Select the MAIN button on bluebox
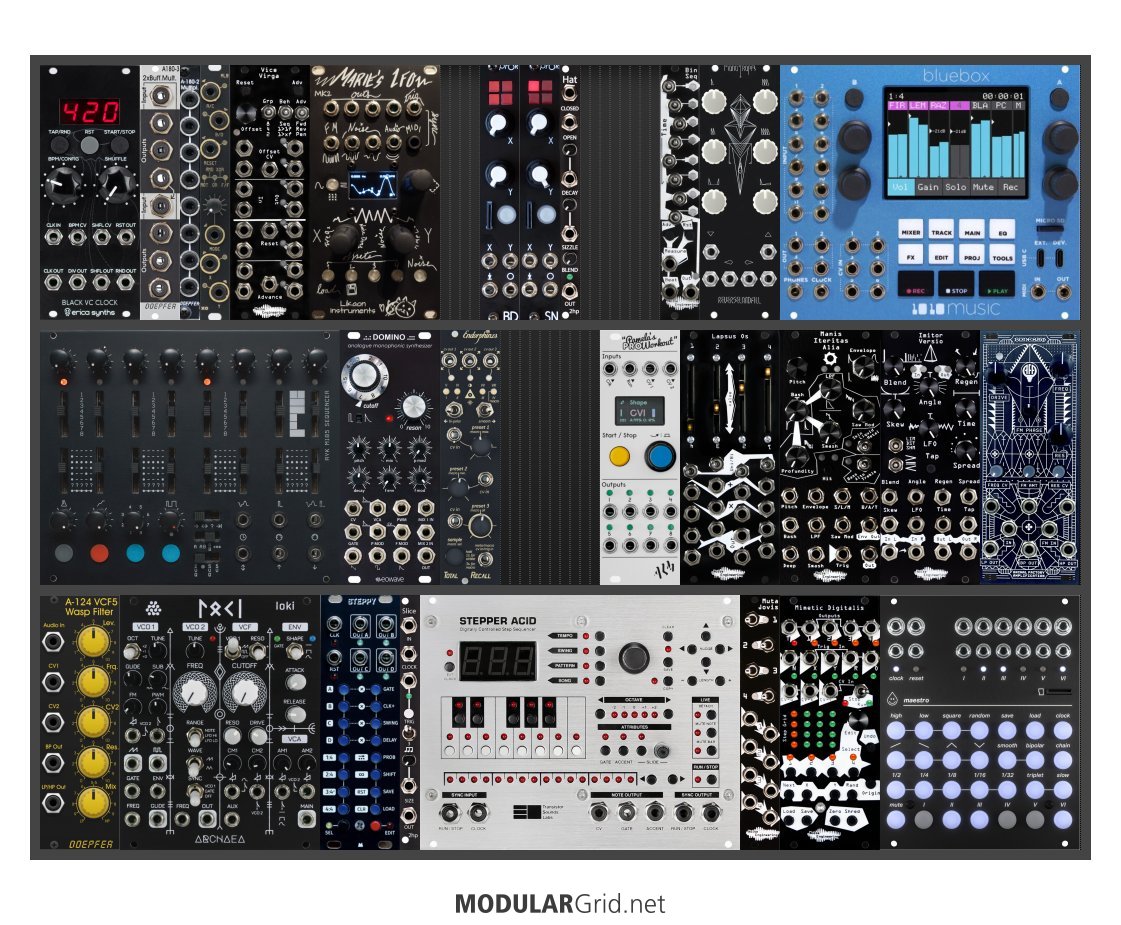The height and width of the screenshot is (925, 1121). pos(972,230)
